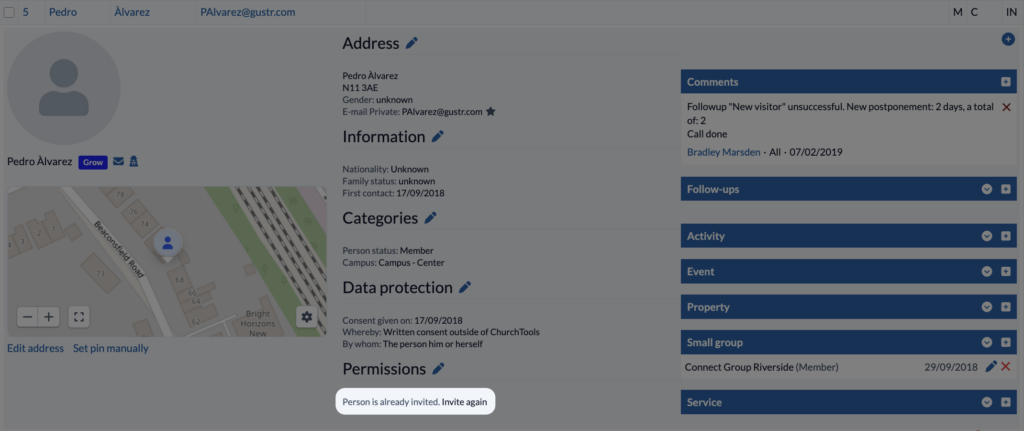Image resolution: width=1024 pixels, height=431 pixels.
Task: Edit the Permissions section with its pencil icon
Action: [438, 369]
